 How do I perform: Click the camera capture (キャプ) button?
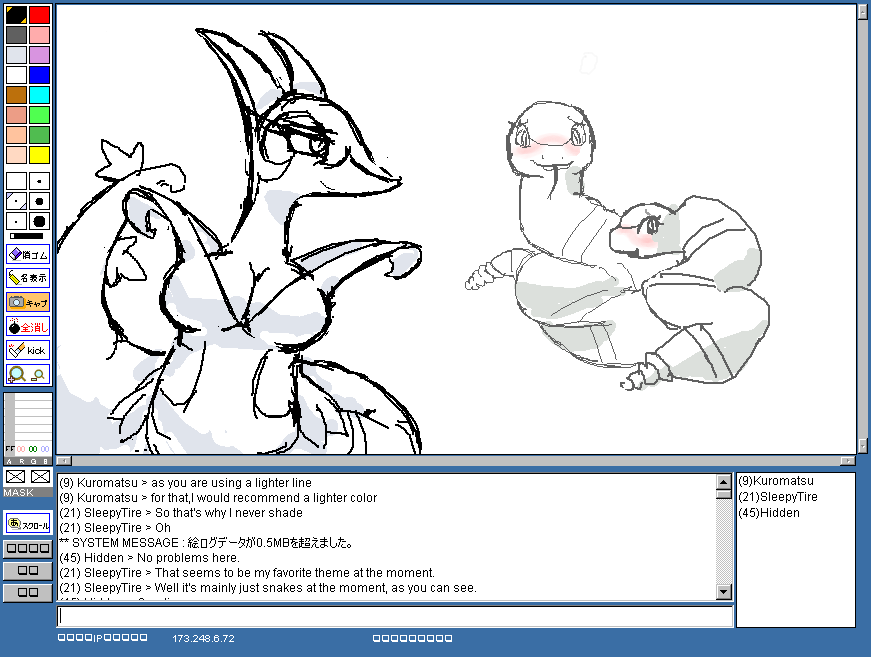pyautogui.click(x=28, y=302)
